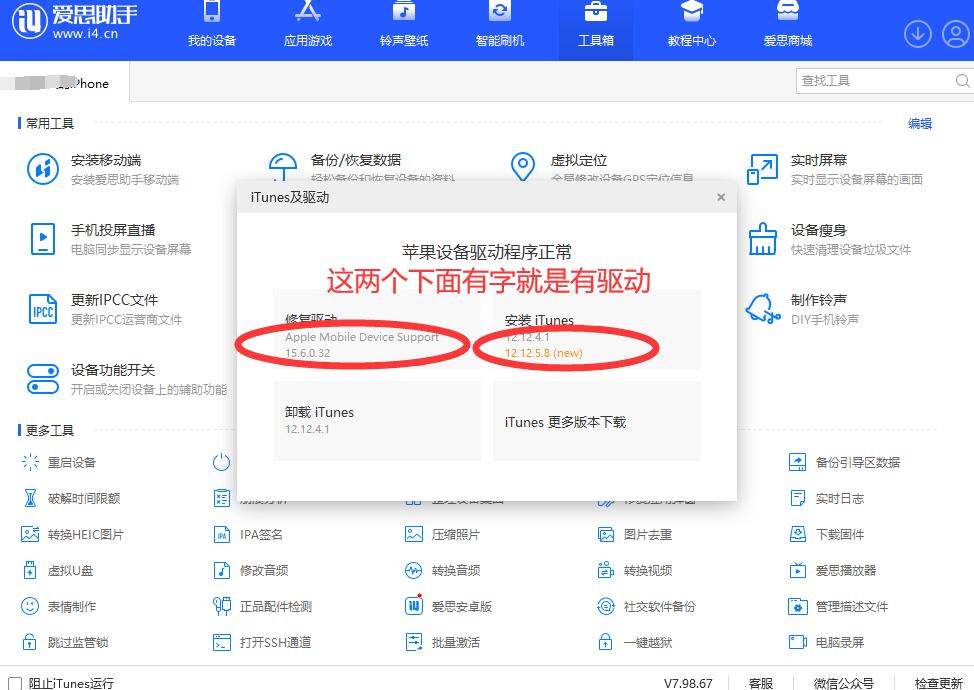Open 安装移动端 tool icon
The image size is (974, 690).
click(43, 169)
